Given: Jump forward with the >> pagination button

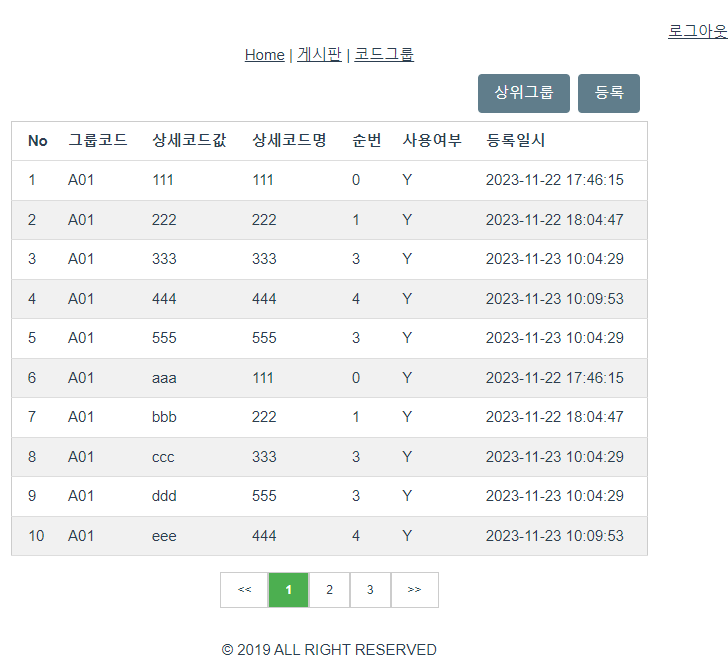Looking at the screenshot, I should point(414,590).
